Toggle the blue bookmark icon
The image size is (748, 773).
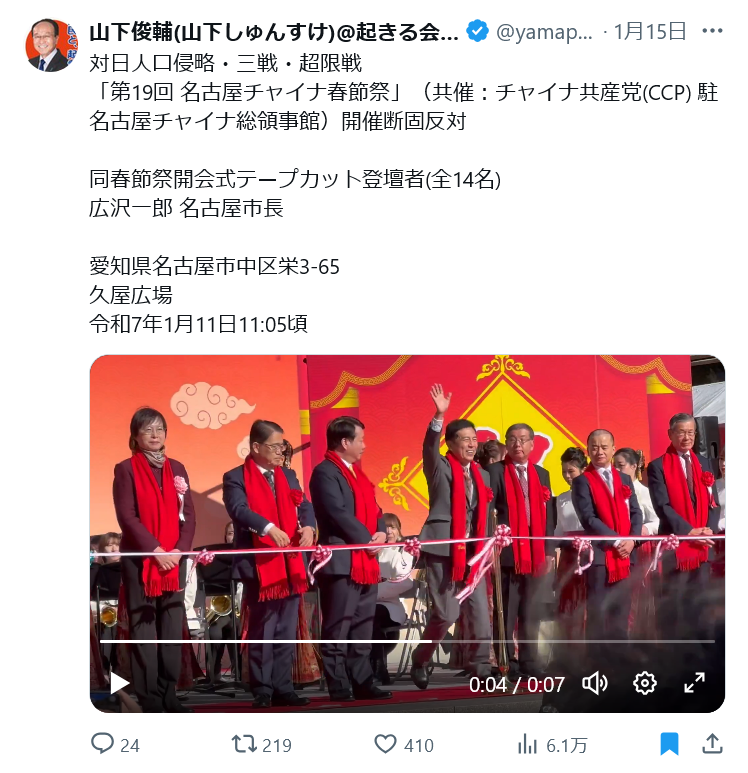pos(669,744)
